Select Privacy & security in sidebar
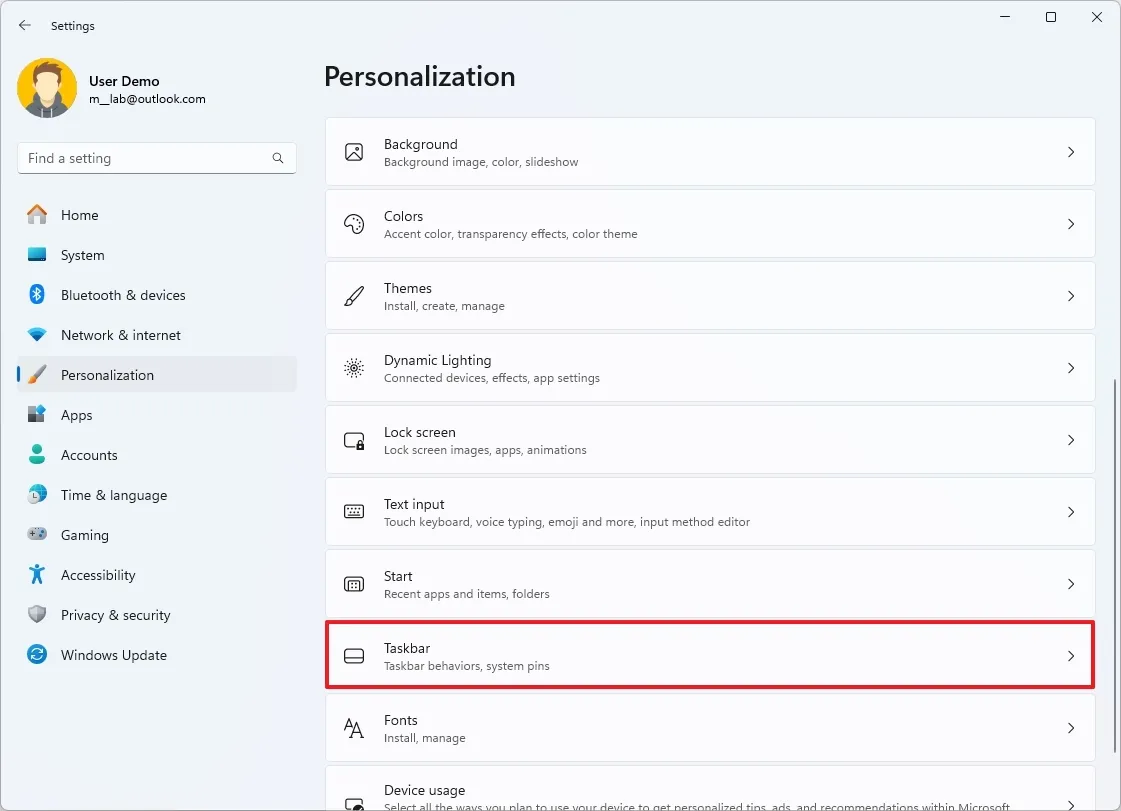 [115, 615]
